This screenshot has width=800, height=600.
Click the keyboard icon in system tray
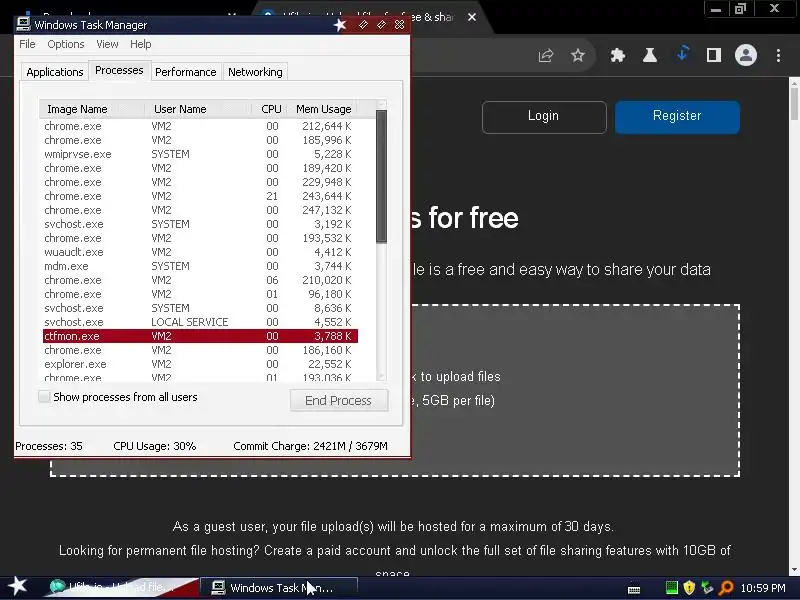tap(634, 590)
